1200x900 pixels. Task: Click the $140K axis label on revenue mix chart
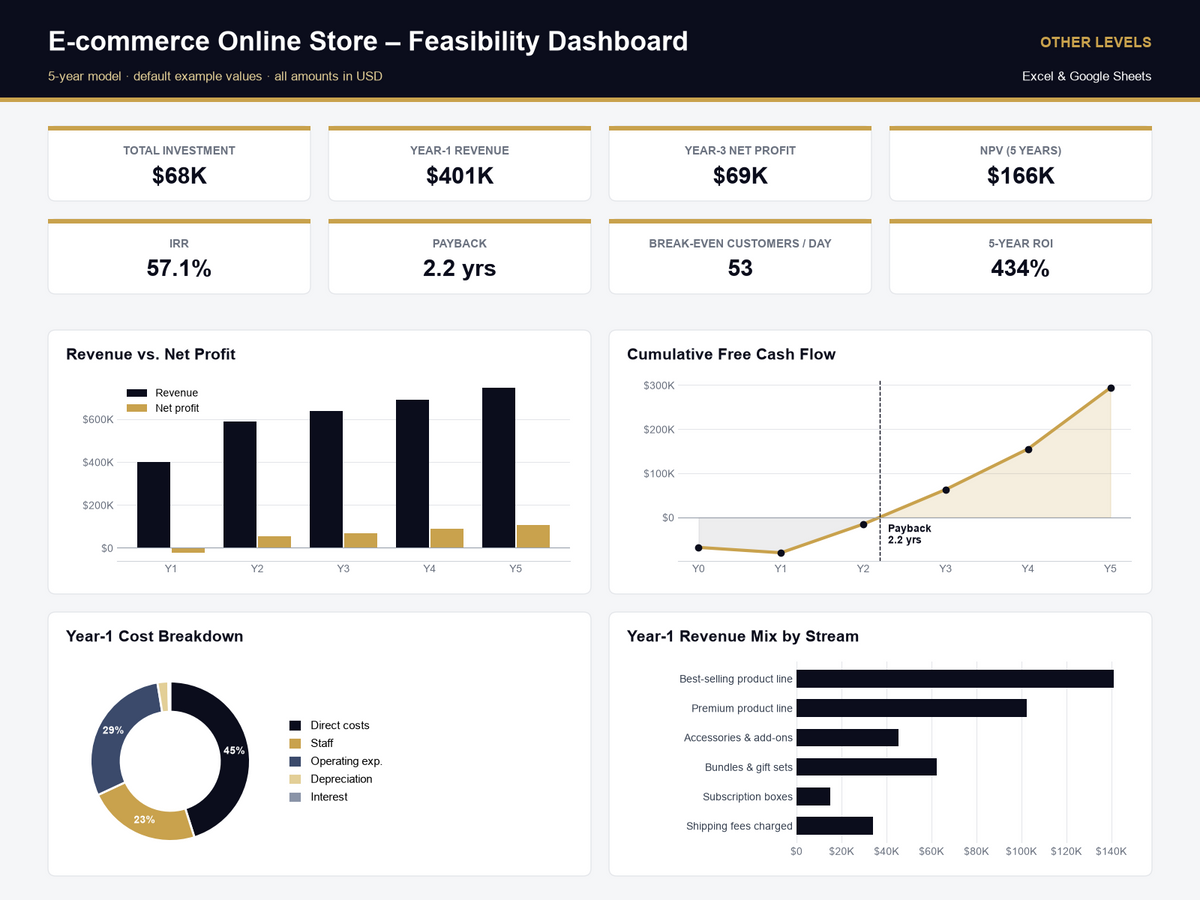tap(1111, 851)
